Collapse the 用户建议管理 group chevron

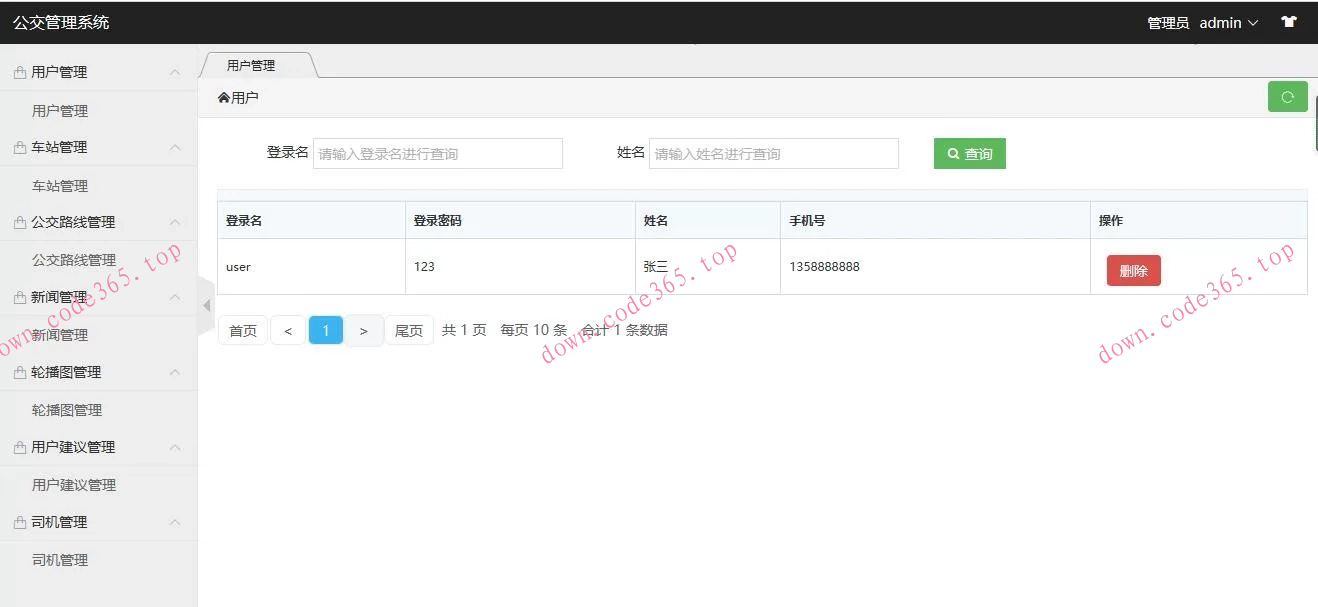pyautogui.click(x=175, y=447)
